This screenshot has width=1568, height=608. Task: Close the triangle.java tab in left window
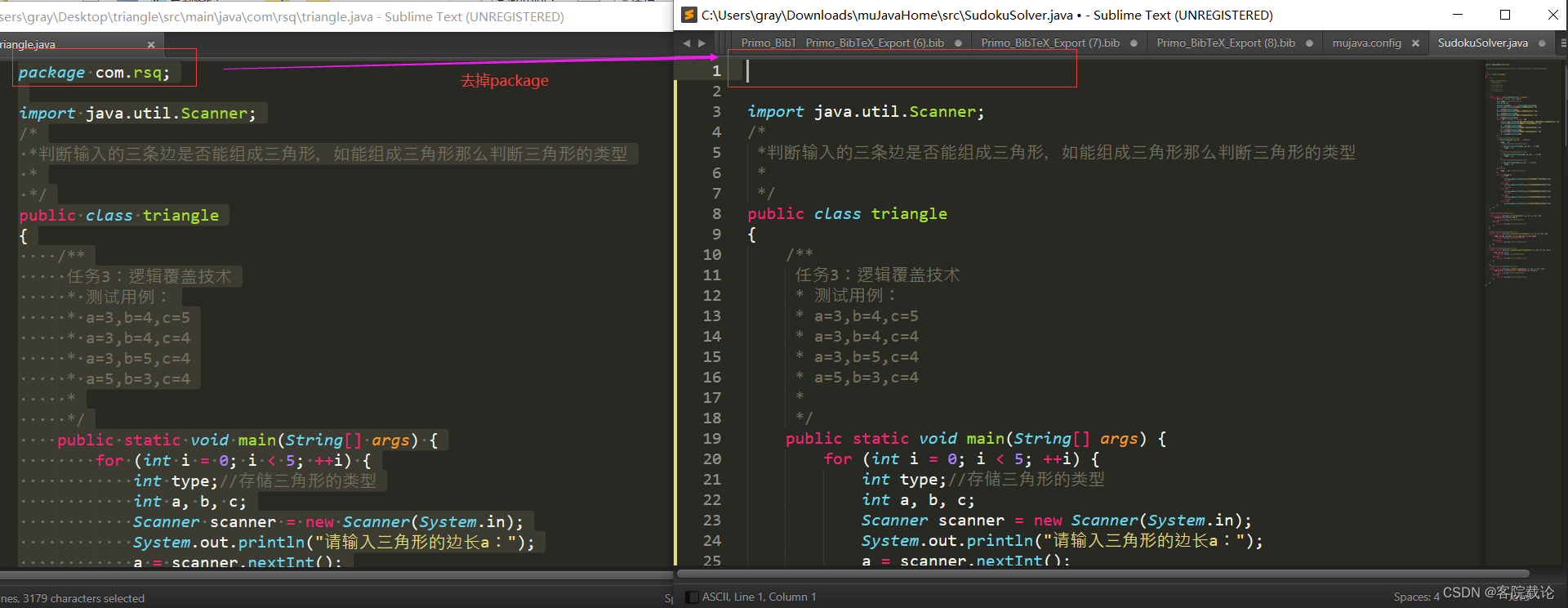[x=151, y=45]
